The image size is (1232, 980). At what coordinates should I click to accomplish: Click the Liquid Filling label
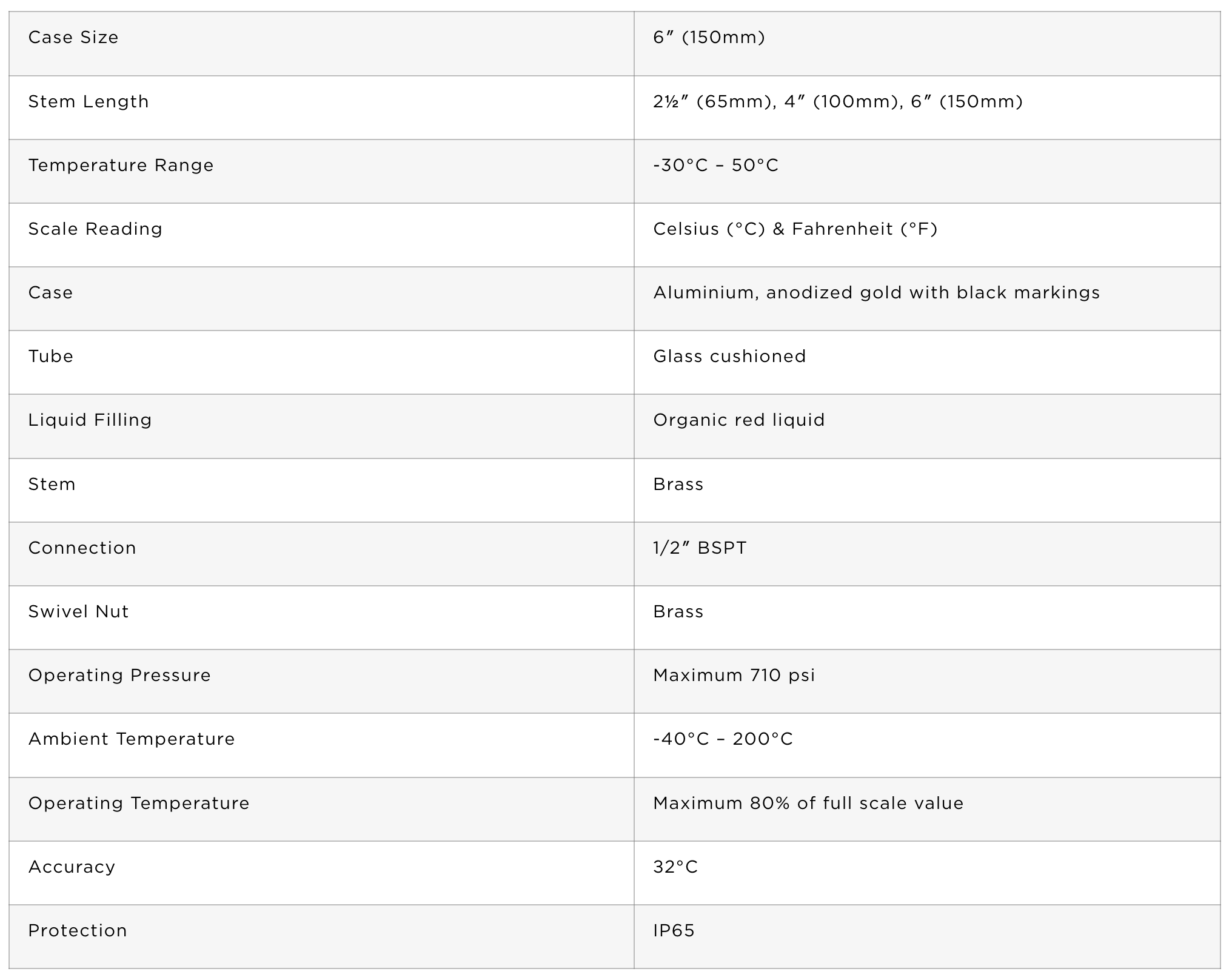point(90,420)
